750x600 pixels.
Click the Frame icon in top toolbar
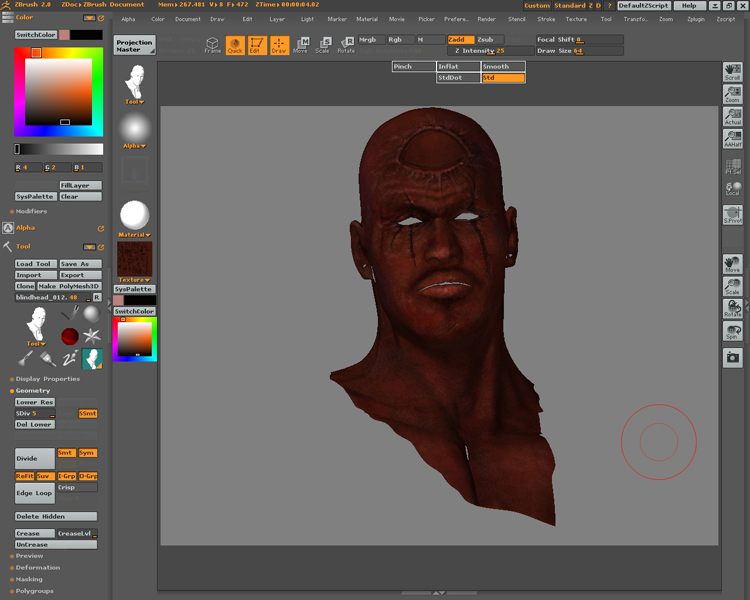pyautogui.click(x=213, y=45)
